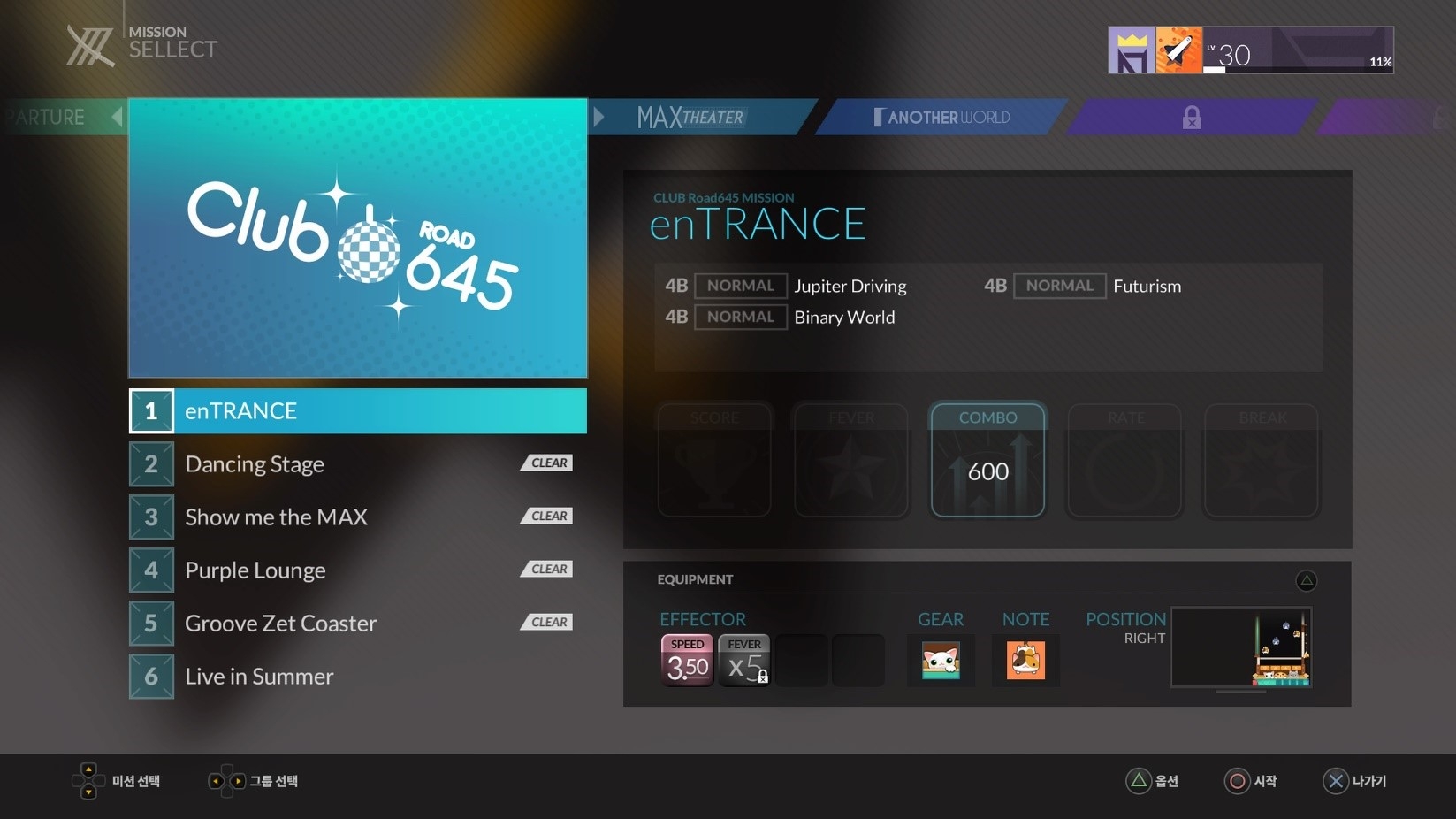Image resolution: width=1456 pixels, height=819 pixels.
Task: Click the POSITION RIGHT label
Action: click(x=1125, y=627)
